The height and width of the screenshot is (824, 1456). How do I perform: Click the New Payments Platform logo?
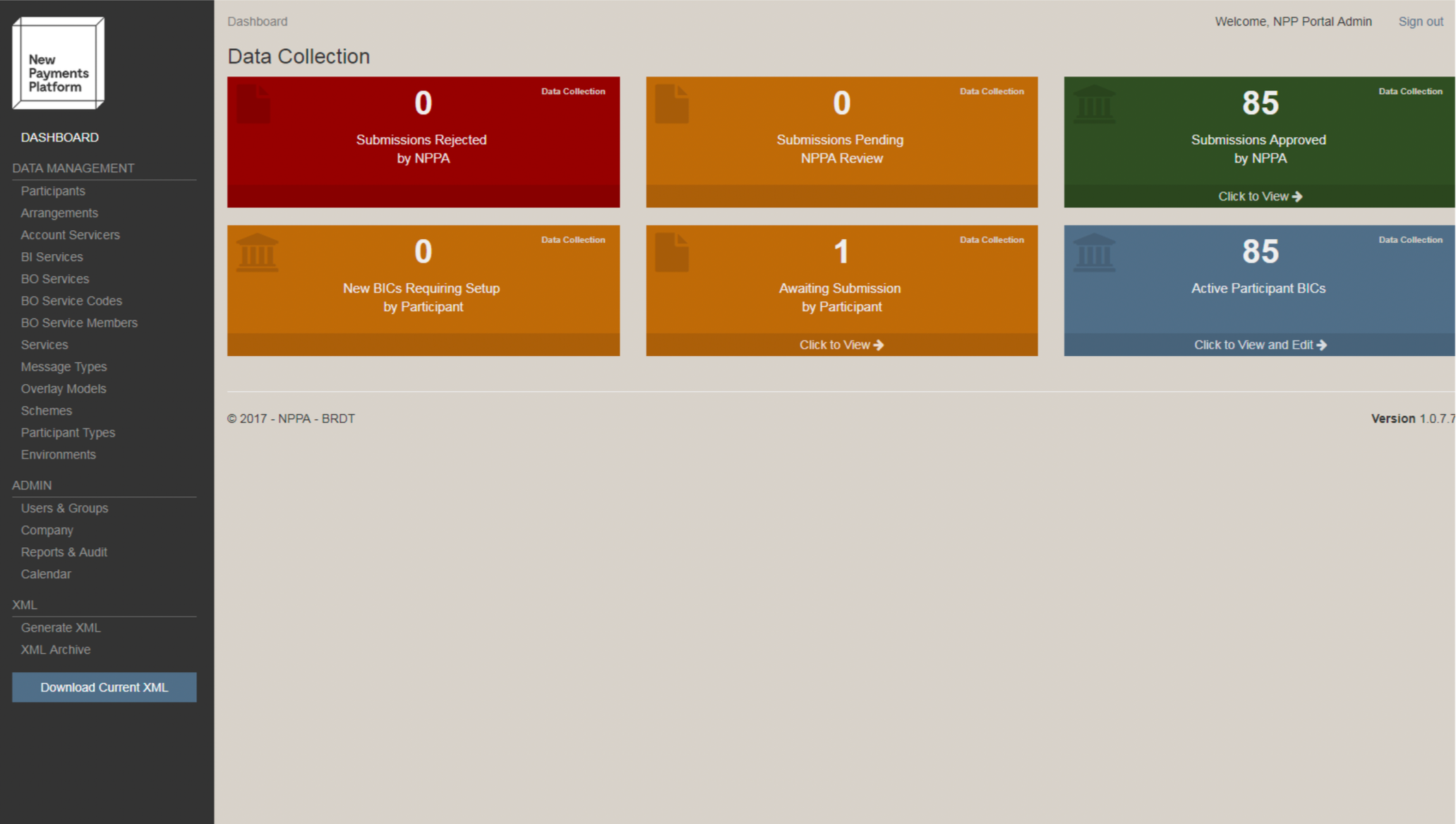click(59, 64)
